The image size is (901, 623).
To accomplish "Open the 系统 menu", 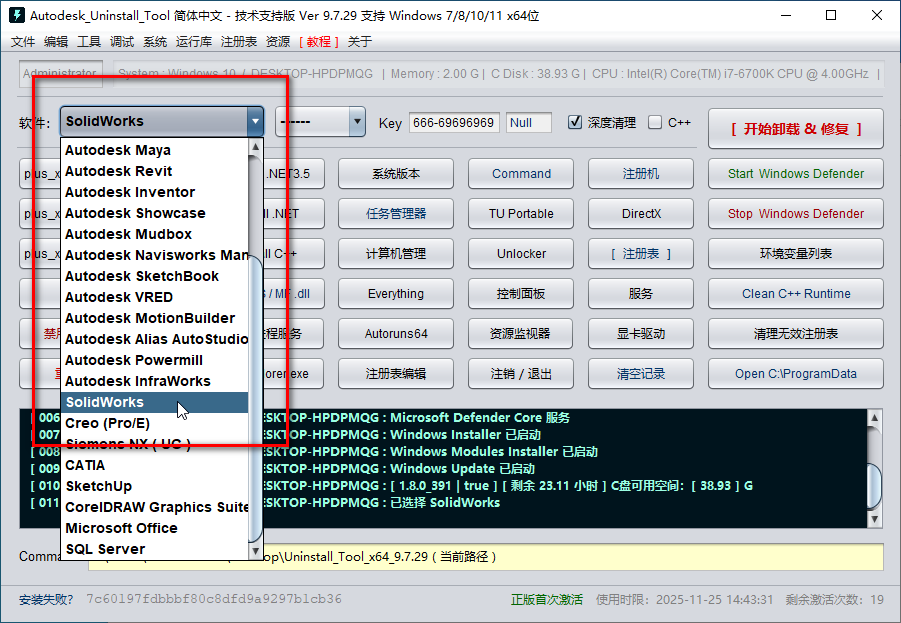I will click(155, 41).
